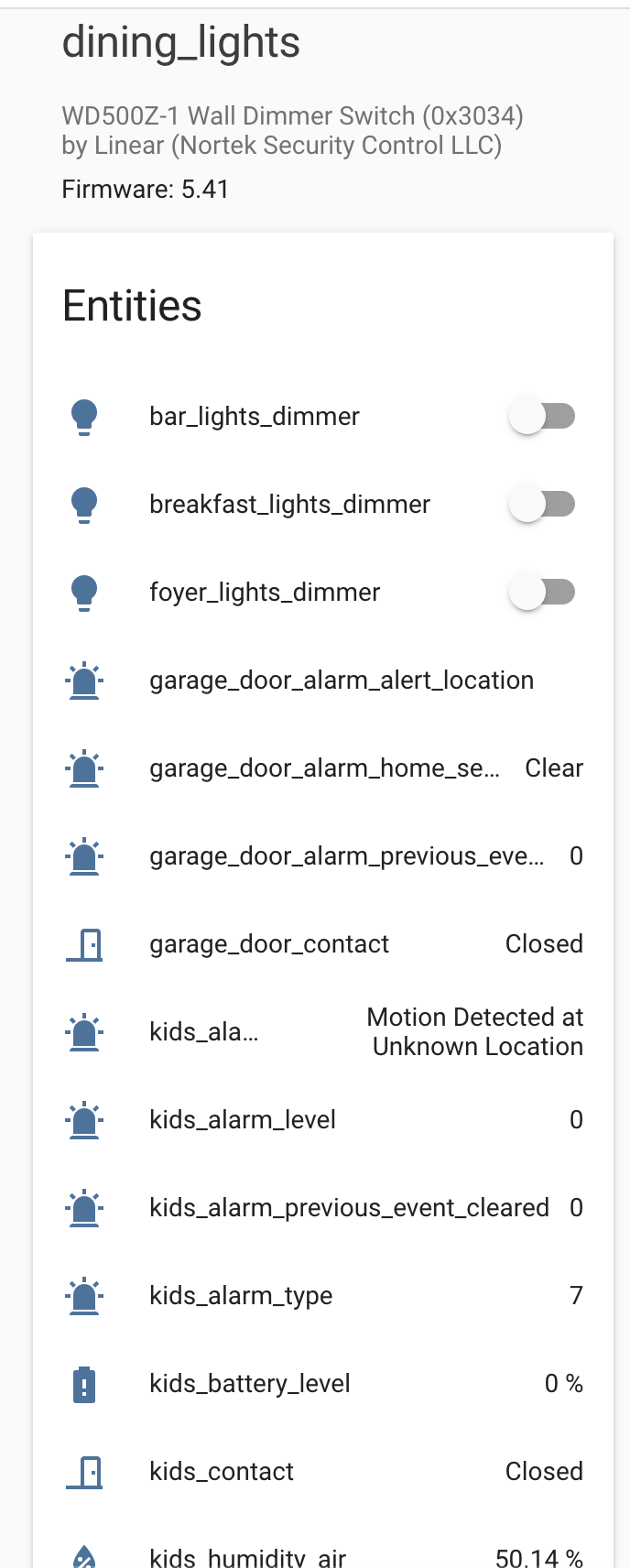Click the dining_lights device title
Image resolution: width=630 pixels, height=1568 pixels.
(x=180, y=42)
